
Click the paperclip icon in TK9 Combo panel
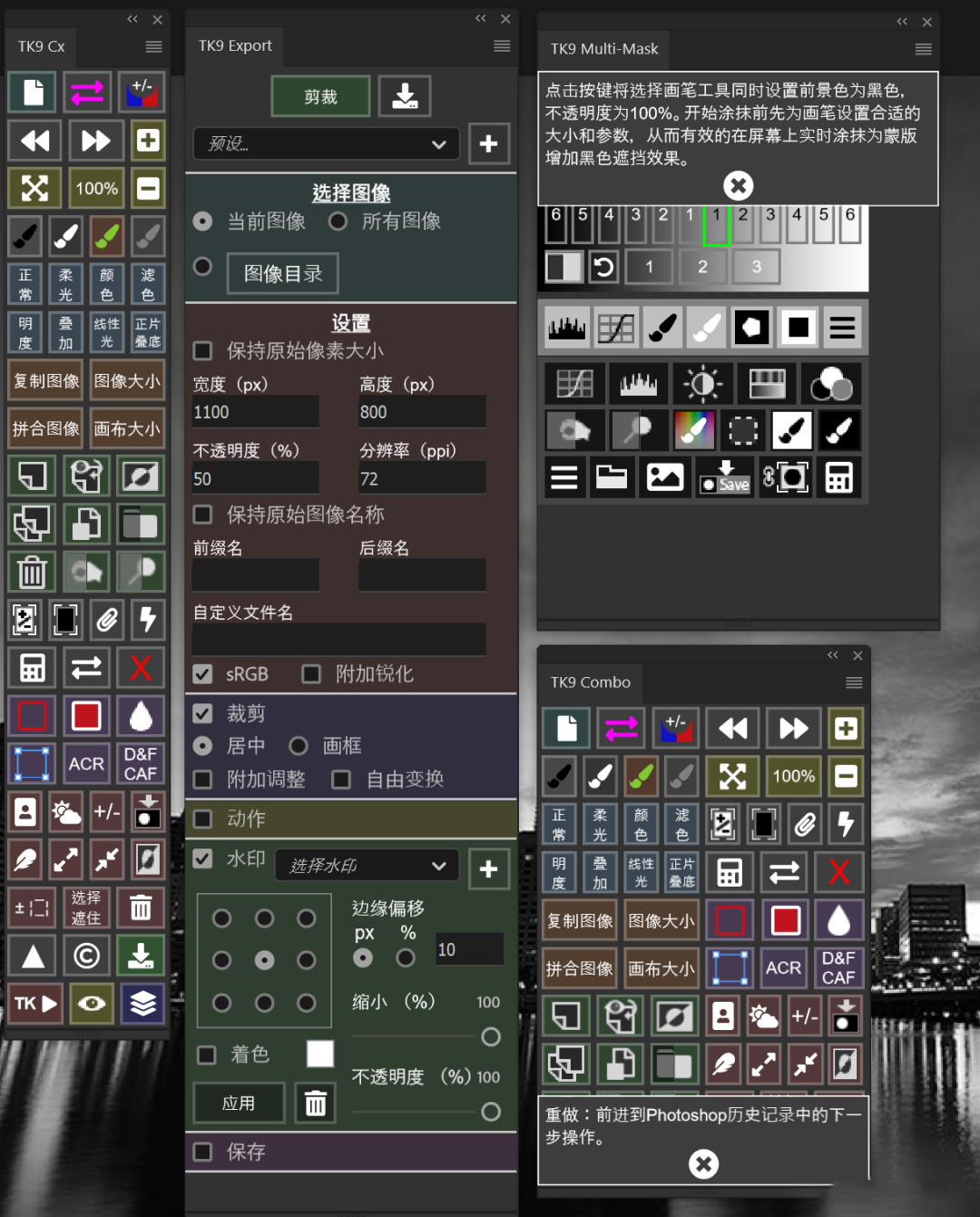(x=804, y=823)
